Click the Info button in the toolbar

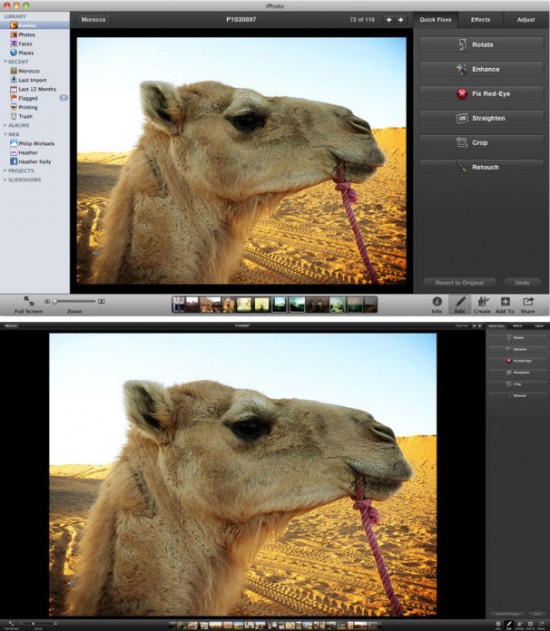click(x=437, y=305)
